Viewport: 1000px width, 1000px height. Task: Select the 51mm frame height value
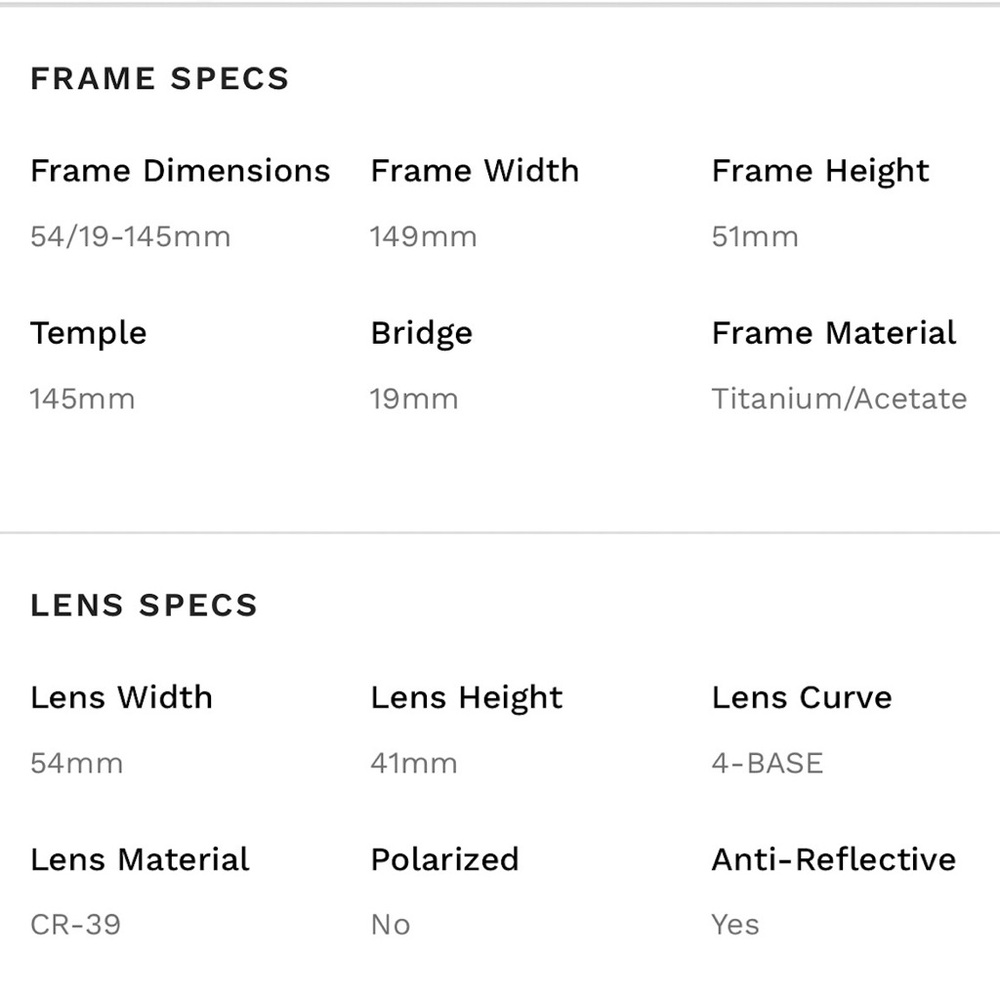[x=755, y=237]
